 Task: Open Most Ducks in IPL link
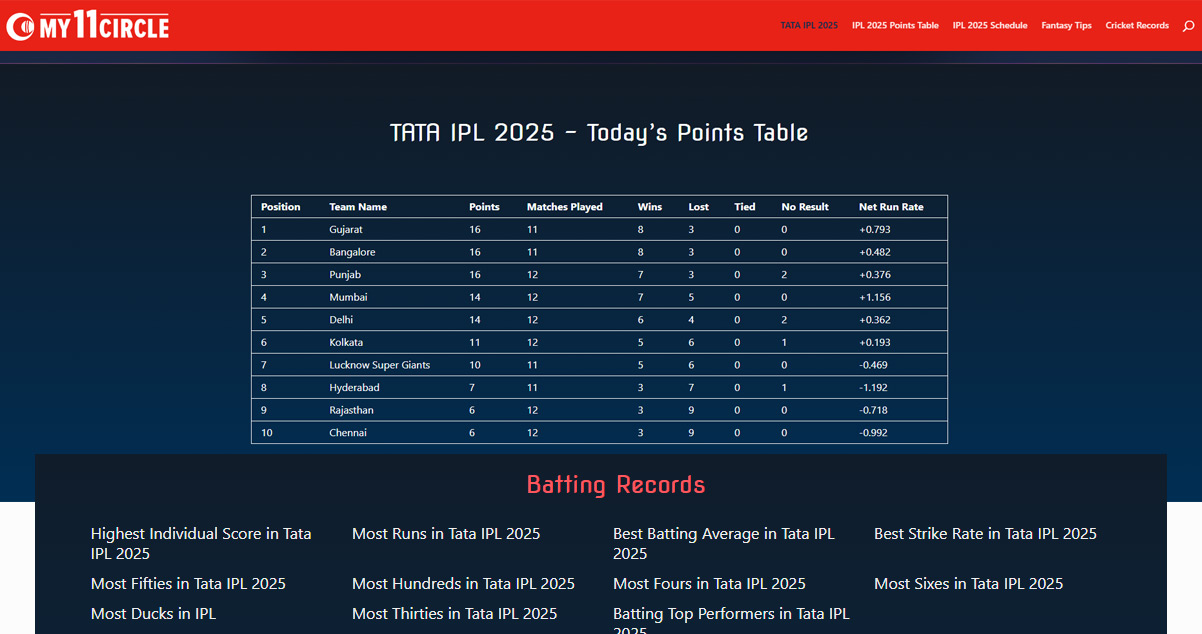(153, 614)
